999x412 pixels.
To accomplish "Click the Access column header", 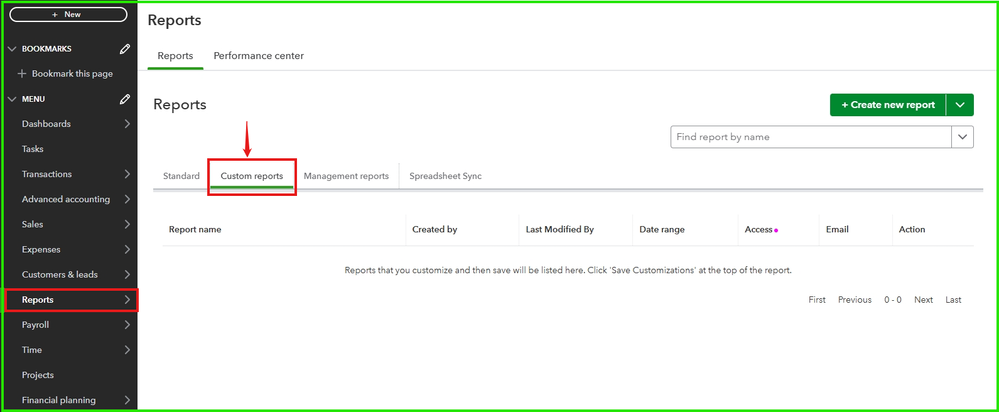I will click(759, 229).
